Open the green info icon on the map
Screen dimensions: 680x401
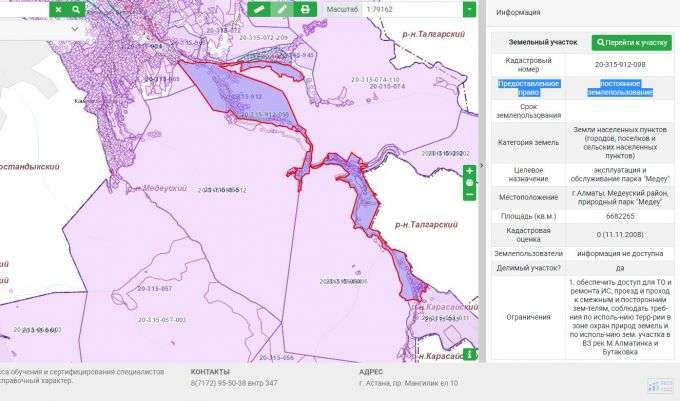tap(470, 353)
